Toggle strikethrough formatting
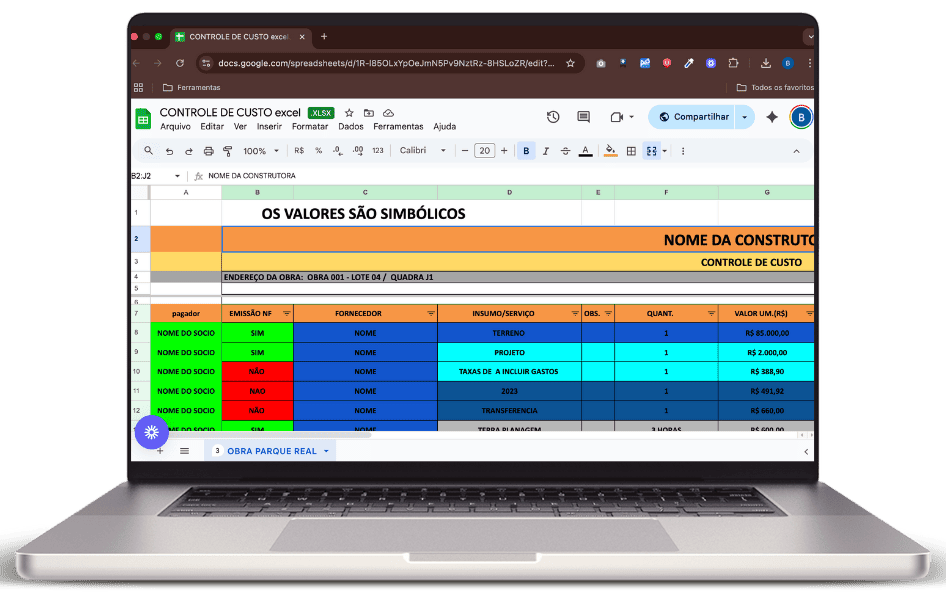Image resolution: width=946 pixels, height=593 pixels. click(566, 151)
